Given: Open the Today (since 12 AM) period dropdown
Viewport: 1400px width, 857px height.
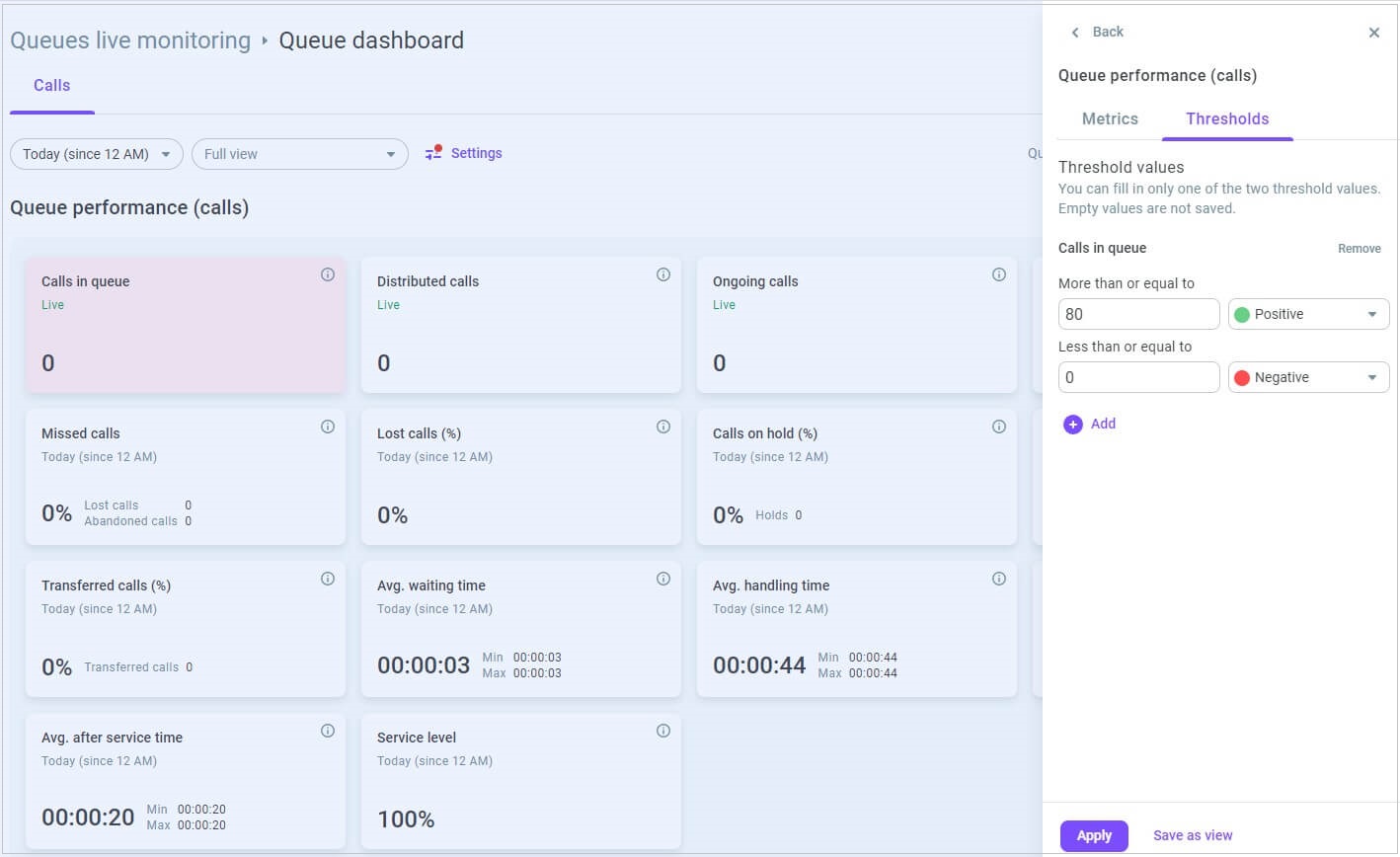Looking at the screenshot, I should pos(97,154).
